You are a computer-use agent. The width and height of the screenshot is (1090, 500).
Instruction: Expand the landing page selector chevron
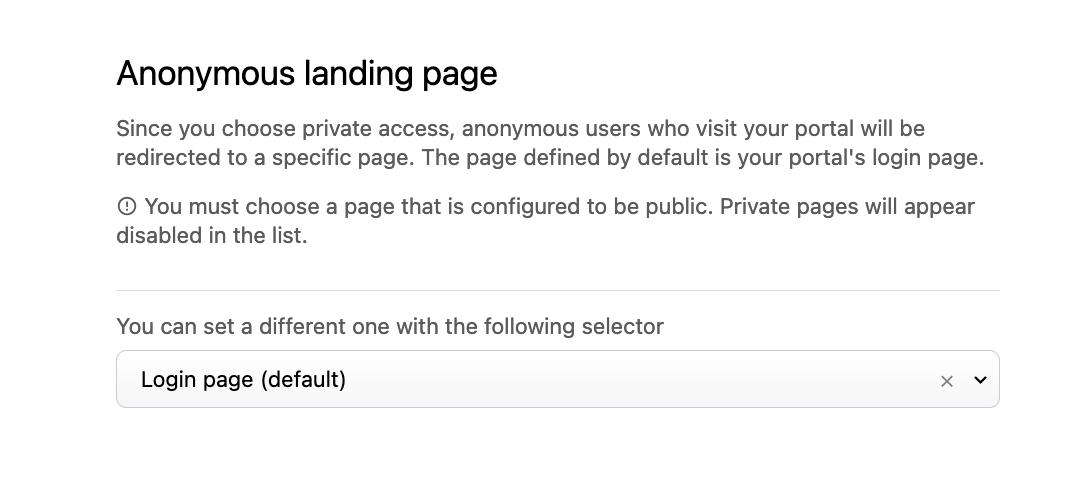(x=980, y=380)
